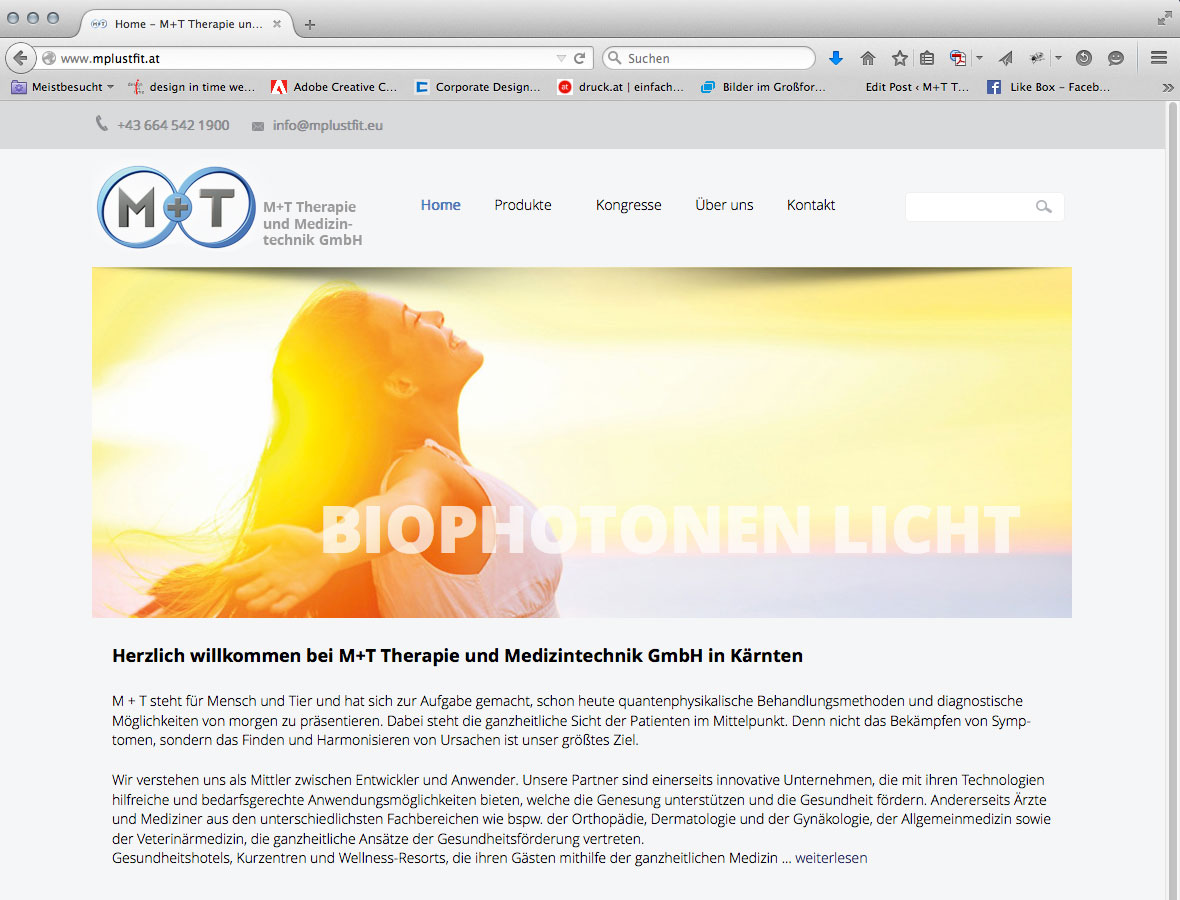Screen dimensions: 1180x900
Task: Click the paper plane toolbar icon
Action: (x=1005, y=58)
